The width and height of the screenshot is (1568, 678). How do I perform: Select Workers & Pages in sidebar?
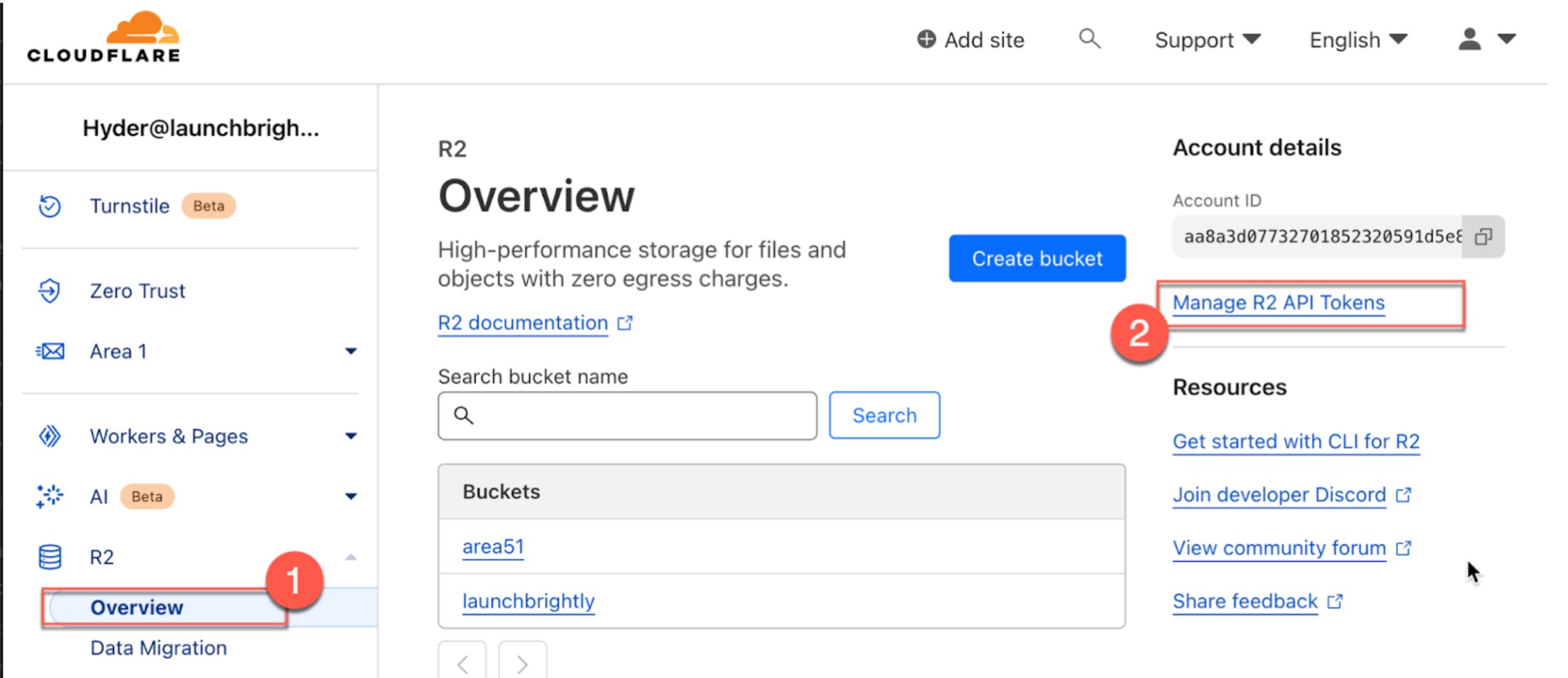[x=169, y=436]
